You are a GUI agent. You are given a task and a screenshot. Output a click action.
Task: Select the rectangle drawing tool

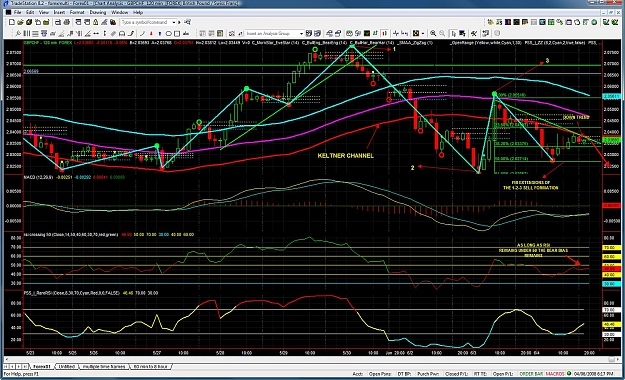177,33
